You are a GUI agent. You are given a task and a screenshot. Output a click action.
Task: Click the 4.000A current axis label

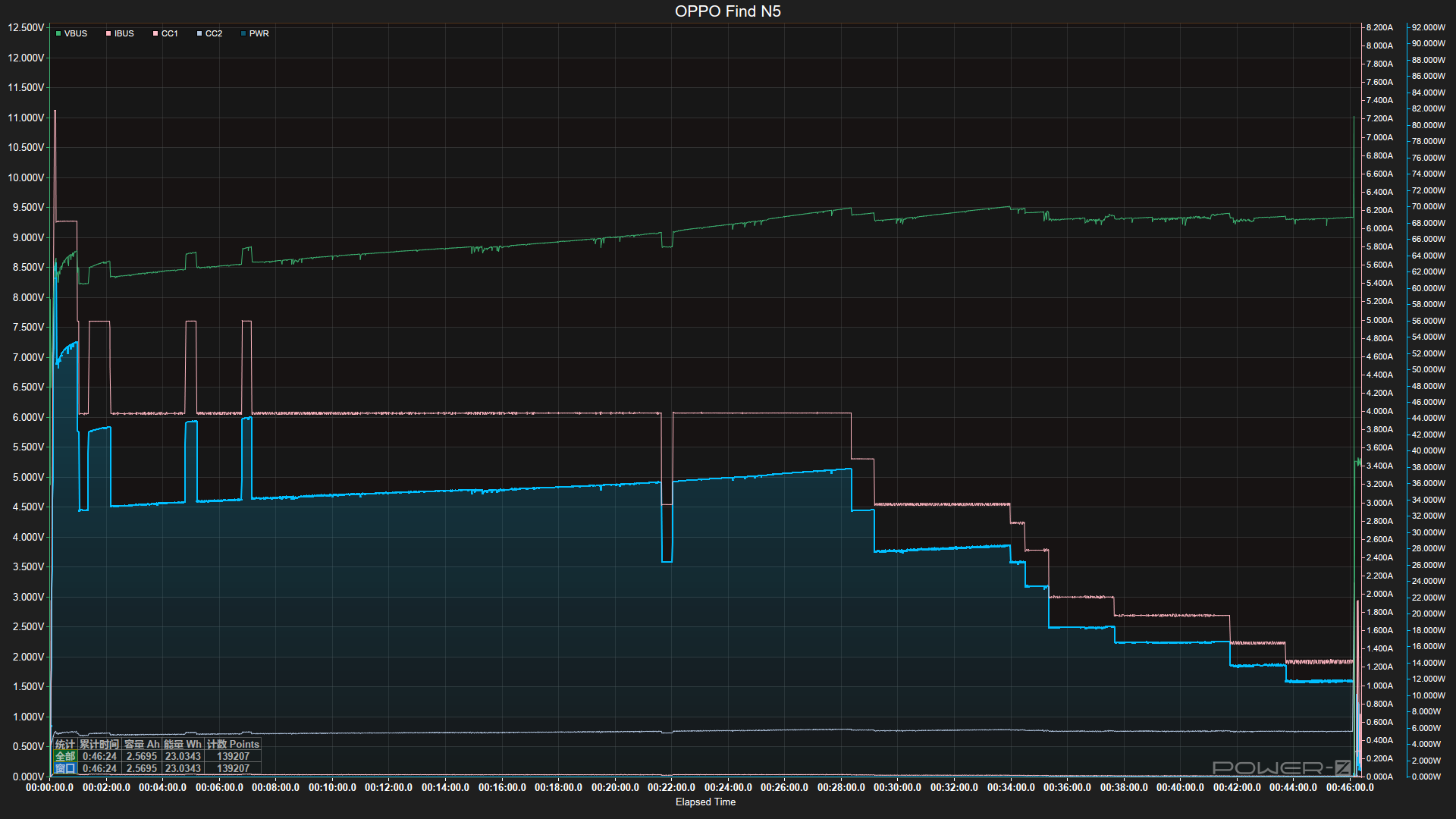point(1379,411)
